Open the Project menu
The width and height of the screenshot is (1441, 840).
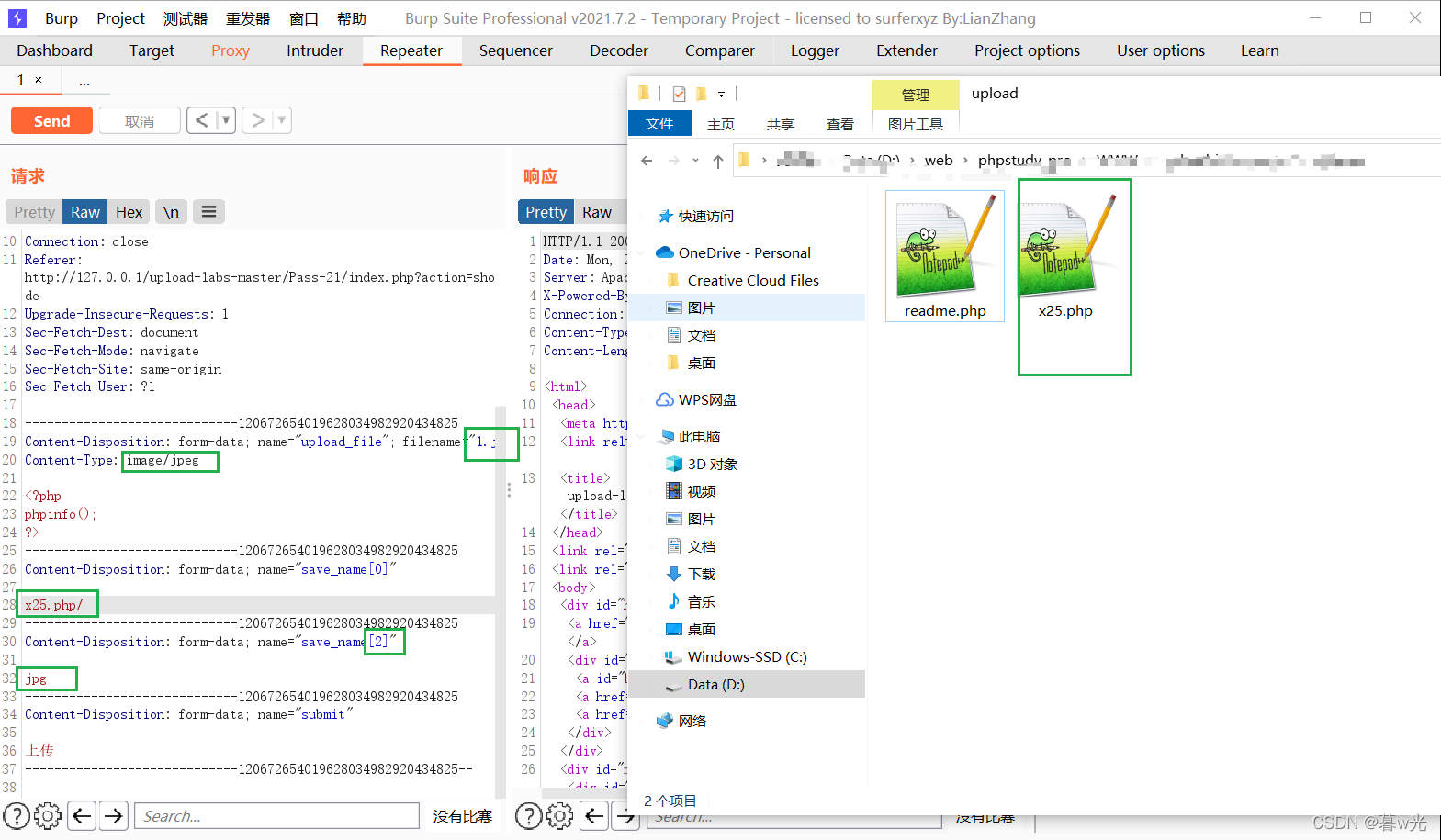120,18
